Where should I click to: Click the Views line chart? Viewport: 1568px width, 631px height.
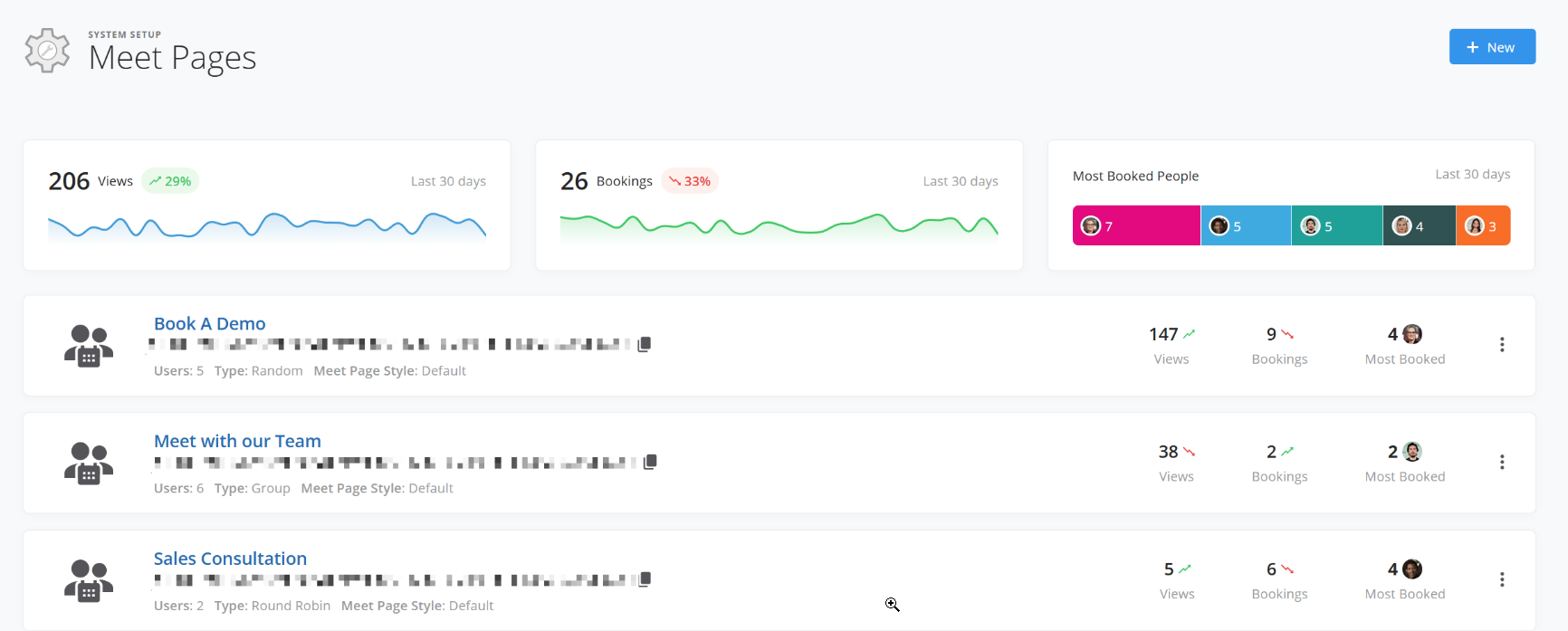coord(267,225)
